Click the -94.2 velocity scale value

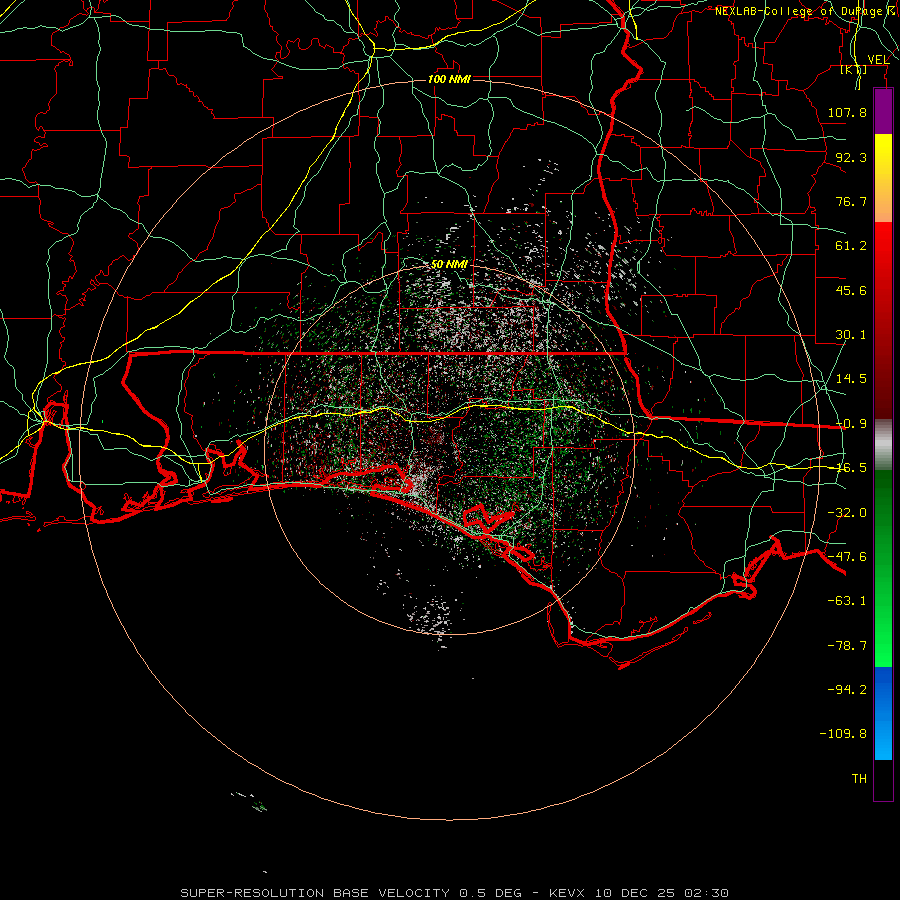click(847, 690)
